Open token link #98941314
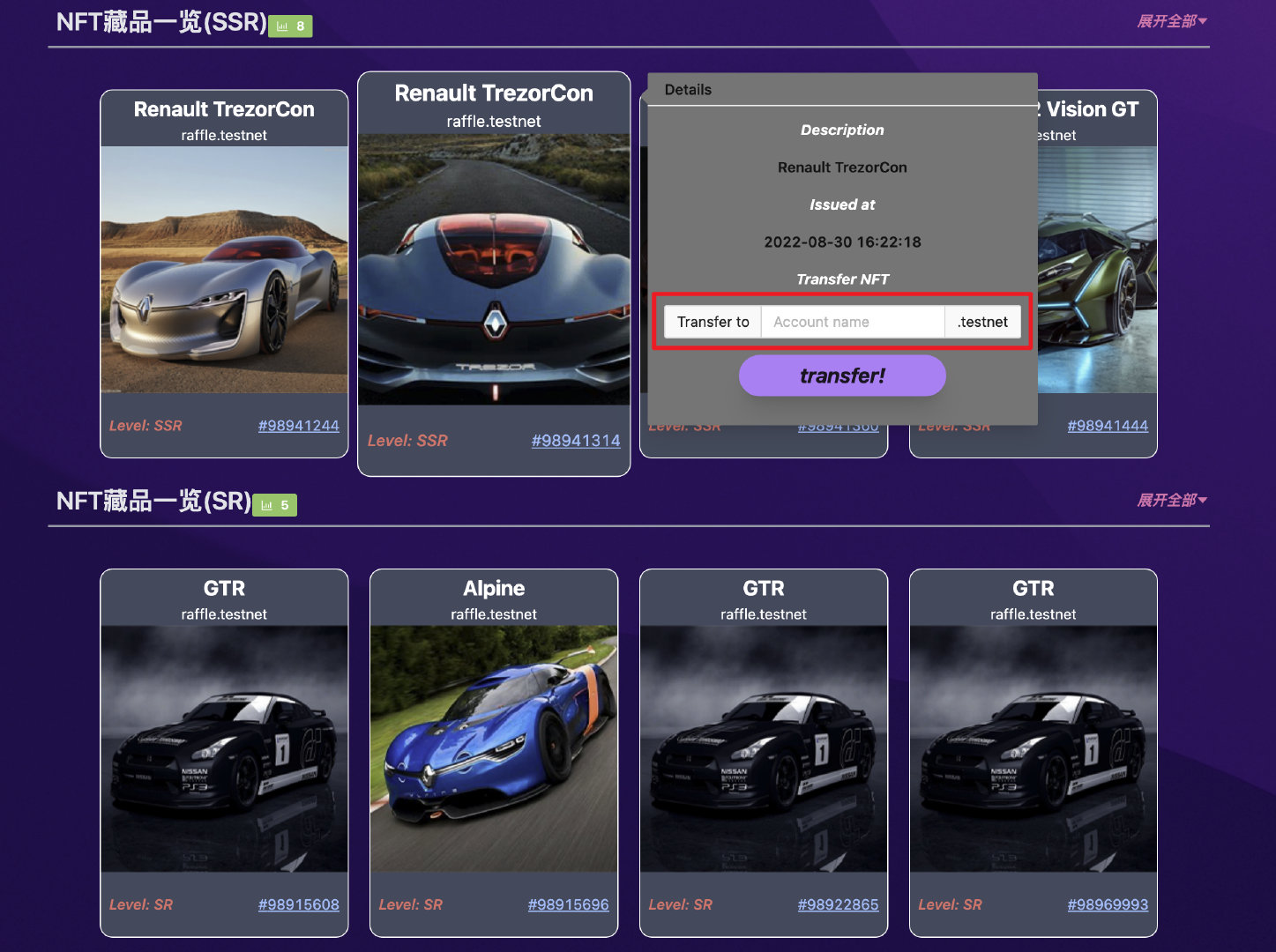 576,441
